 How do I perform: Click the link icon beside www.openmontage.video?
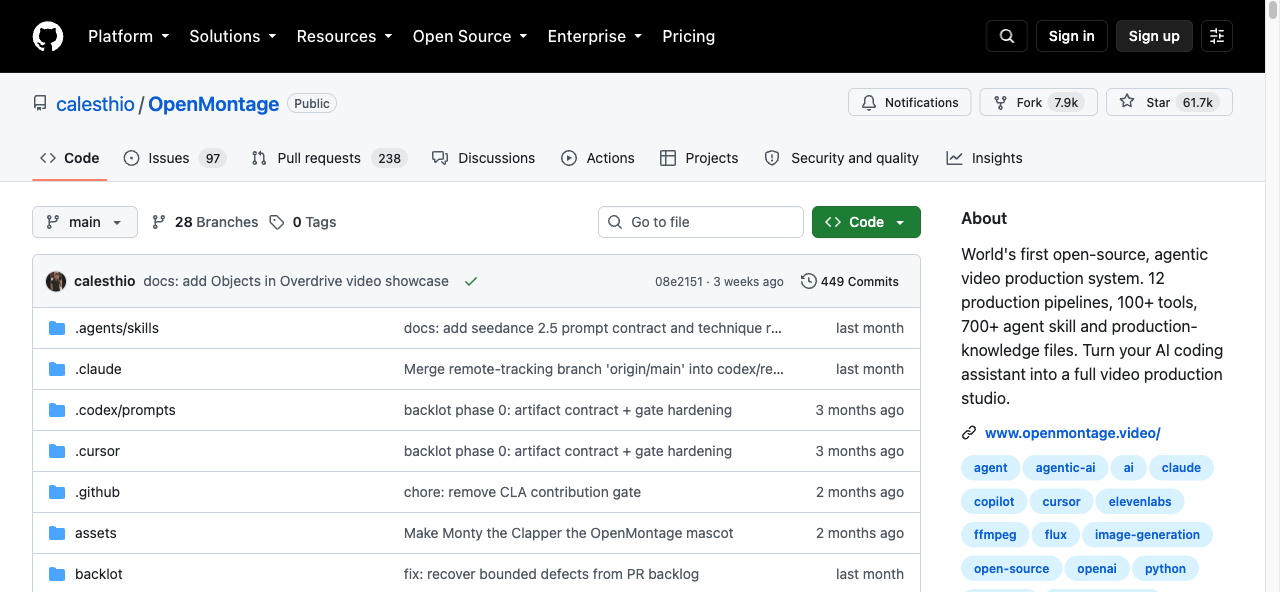(x=969, y=433)
